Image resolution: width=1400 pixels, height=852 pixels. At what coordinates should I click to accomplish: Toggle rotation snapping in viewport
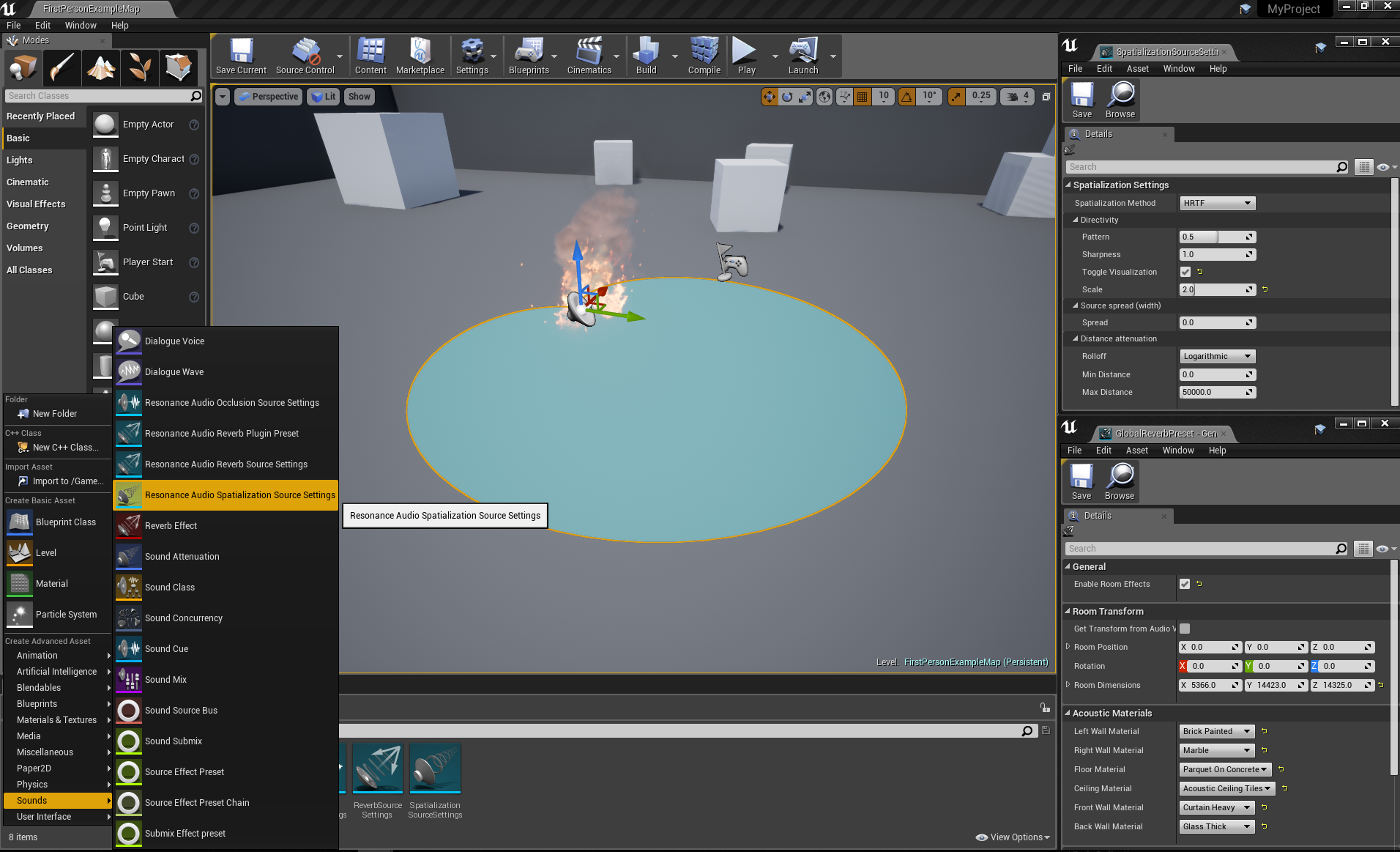click(x=906, y=97)
